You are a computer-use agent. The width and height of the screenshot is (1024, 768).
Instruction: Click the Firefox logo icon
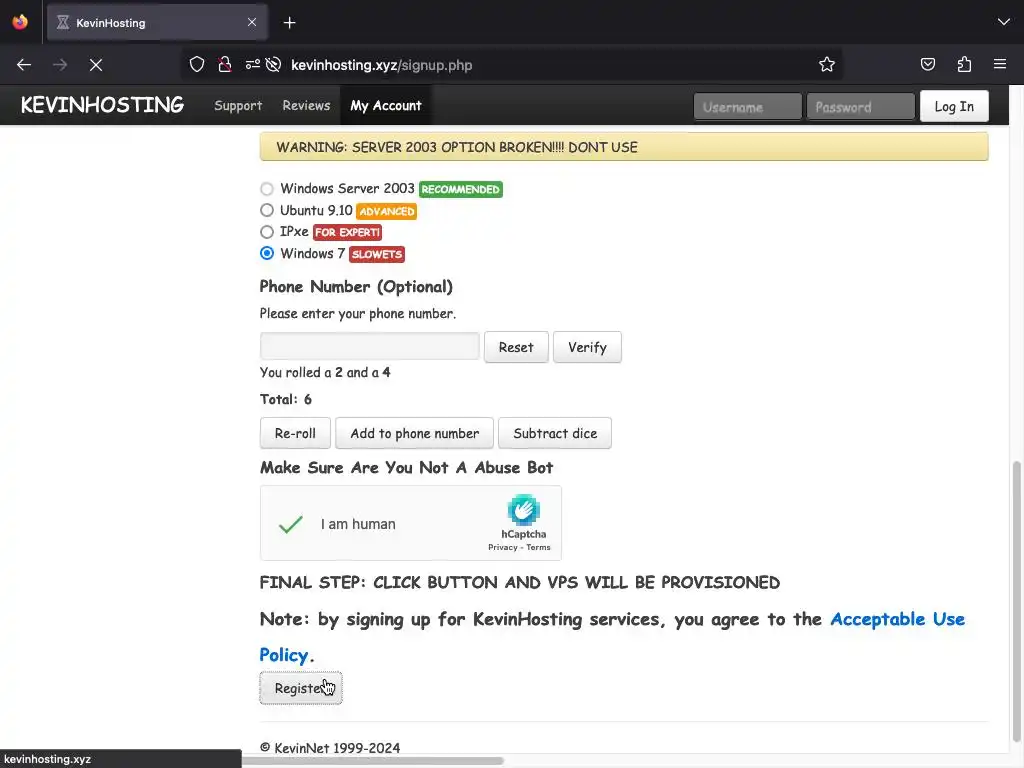click(20, 22)
